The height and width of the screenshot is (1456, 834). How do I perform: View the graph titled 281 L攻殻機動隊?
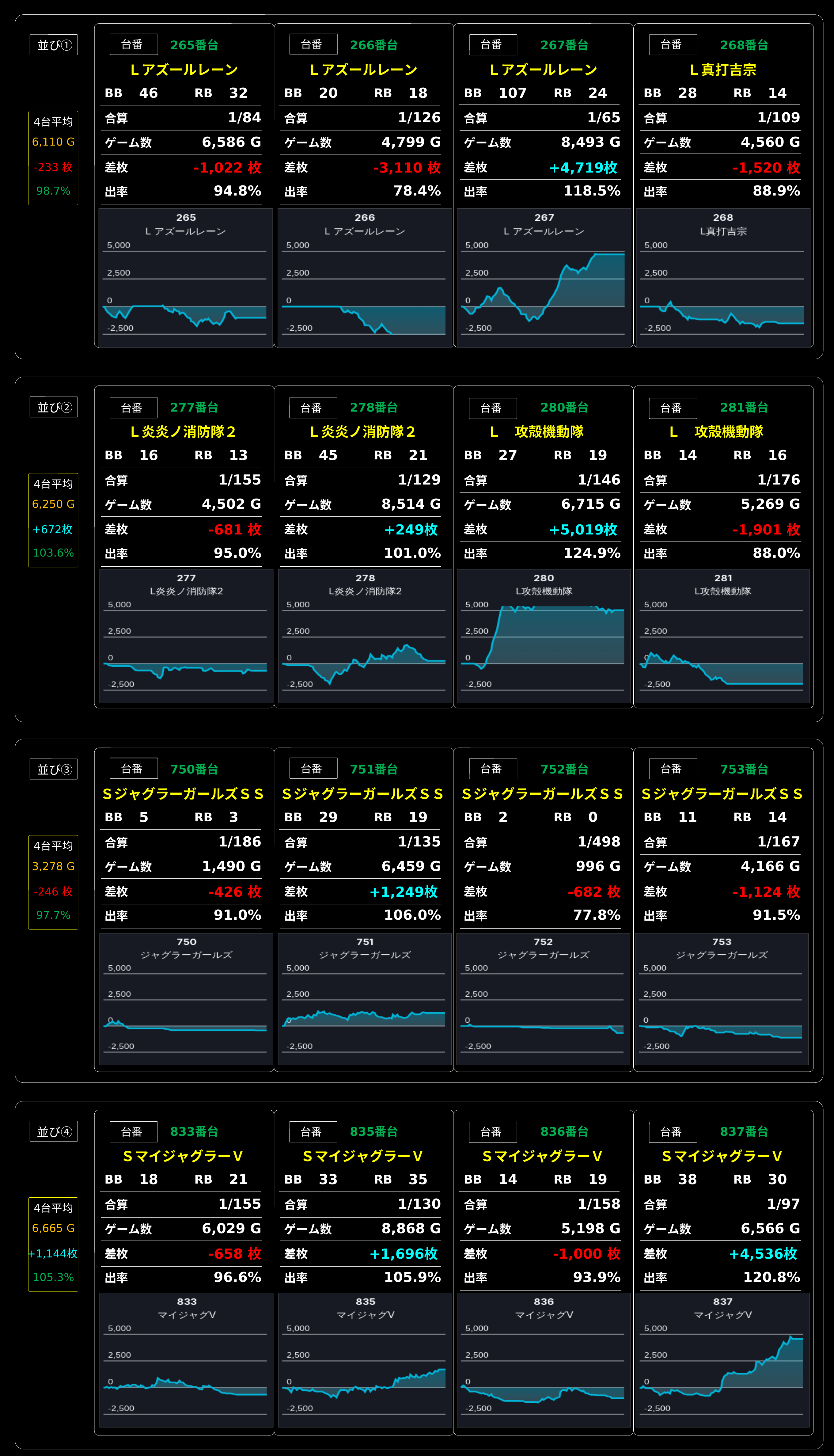coord(722,636)
